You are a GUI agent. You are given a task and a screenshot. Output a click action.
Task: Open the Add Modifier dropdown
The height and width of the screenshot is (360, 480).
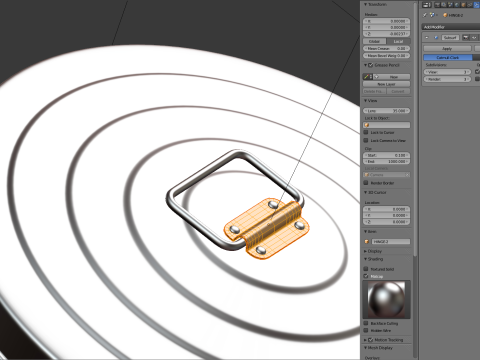pos(451,27)
